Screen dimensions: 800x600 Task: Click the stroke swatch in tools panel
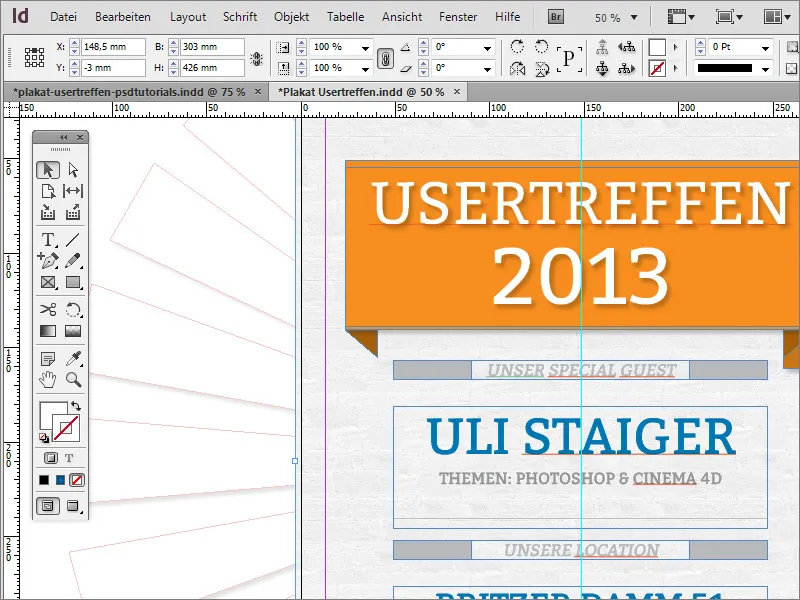[x=66, y=428]
